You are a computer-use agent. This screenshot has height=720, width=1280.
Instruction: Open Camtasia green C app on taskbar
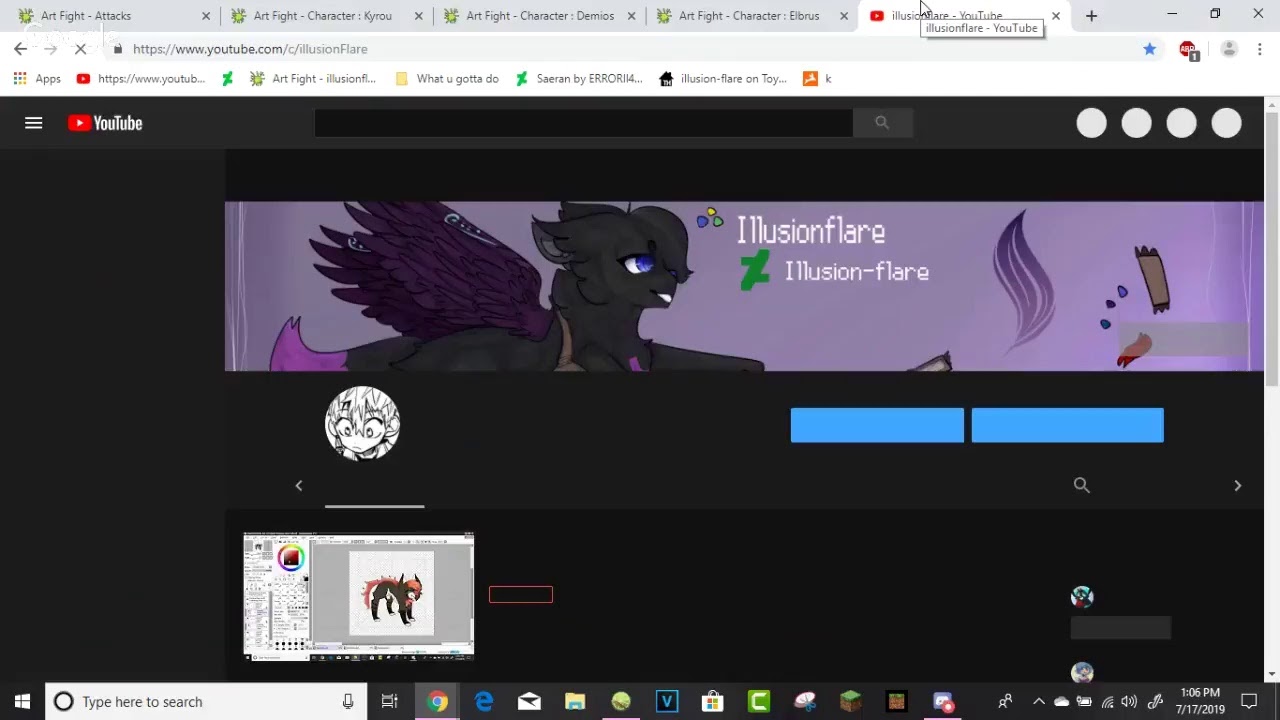(758, 701)
